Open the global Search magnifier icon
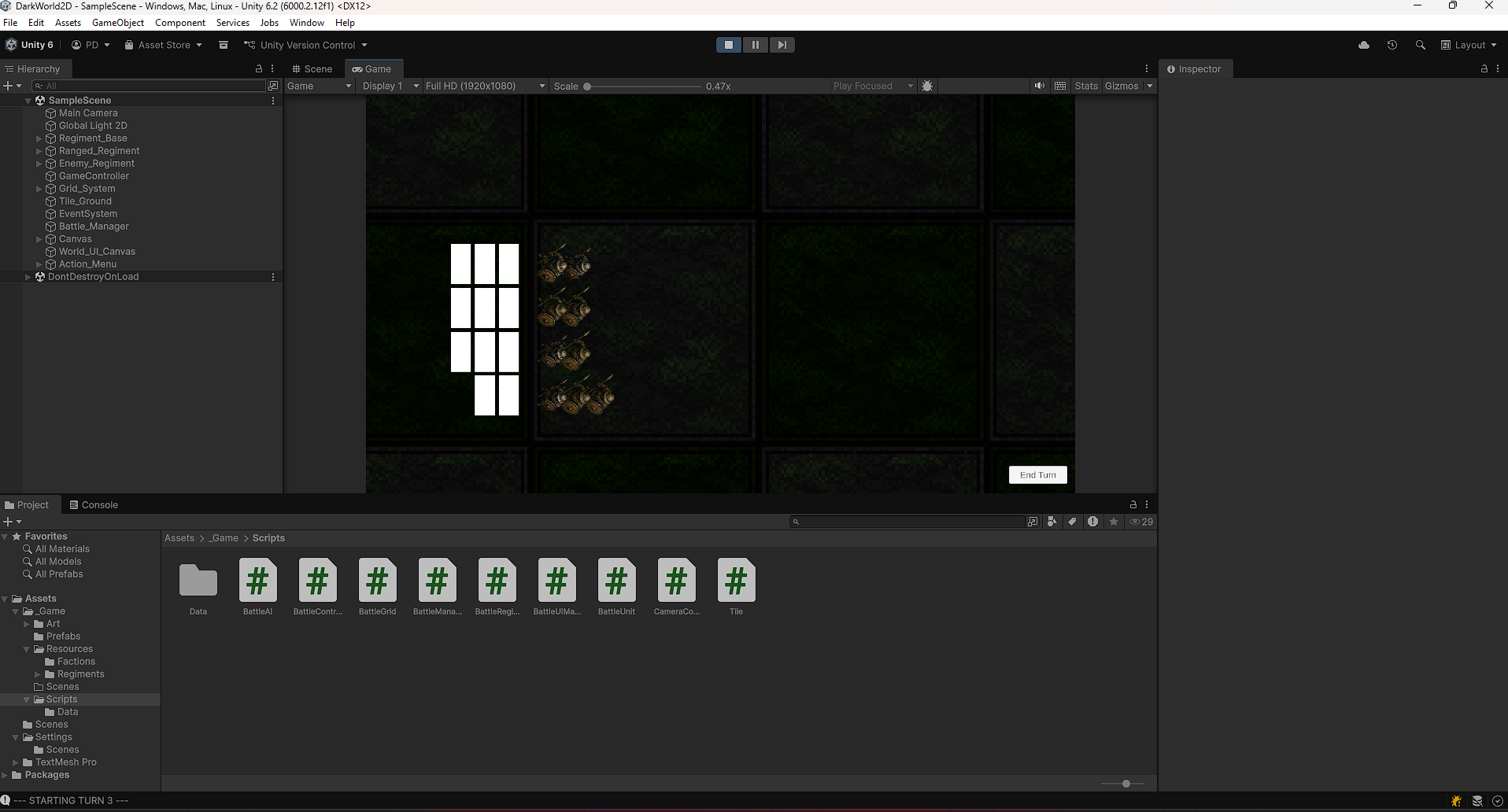 pos(1421,45)
